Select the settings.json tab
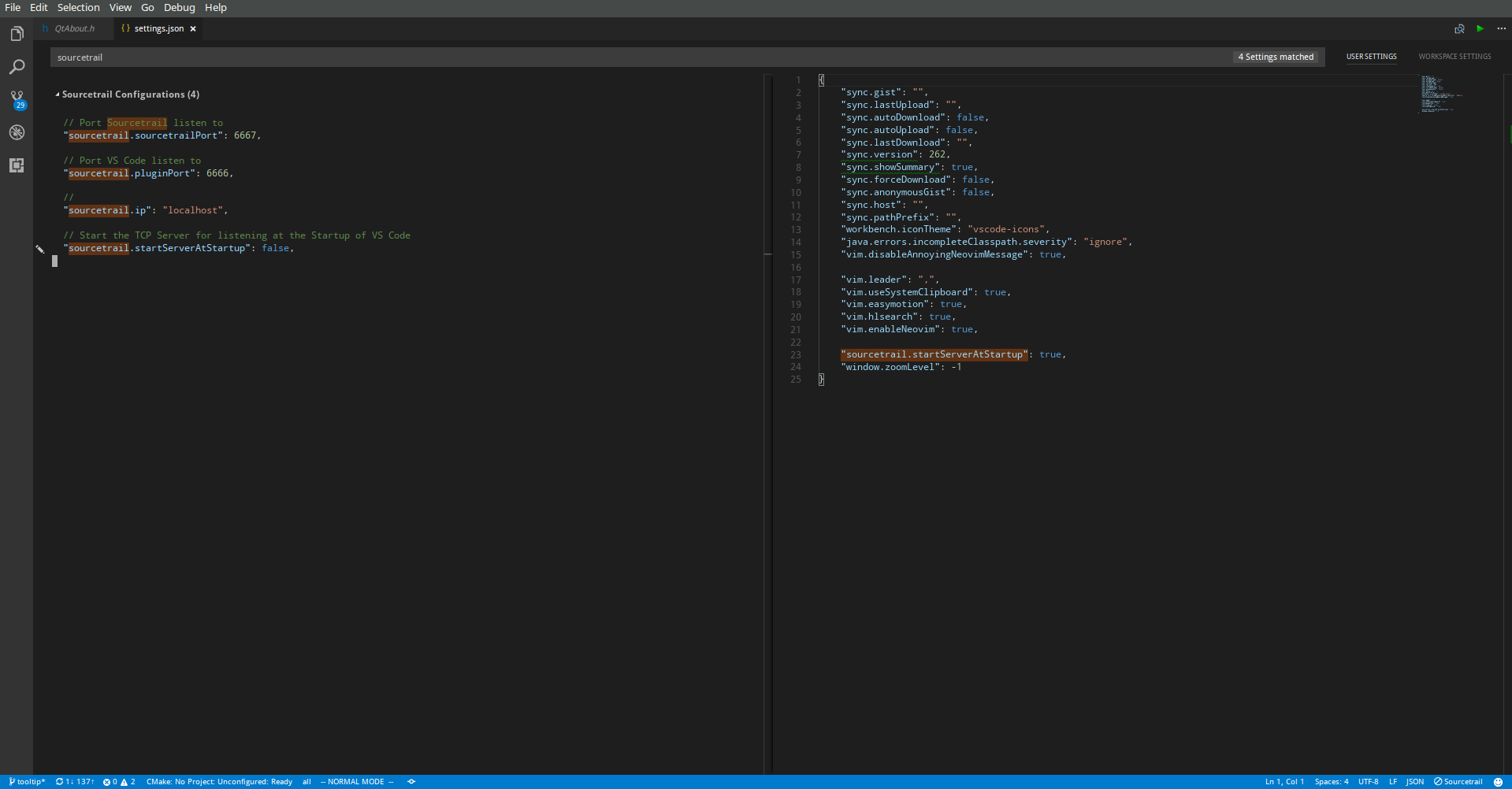The height and width of the screenshot is (789, 1512). 158,28
